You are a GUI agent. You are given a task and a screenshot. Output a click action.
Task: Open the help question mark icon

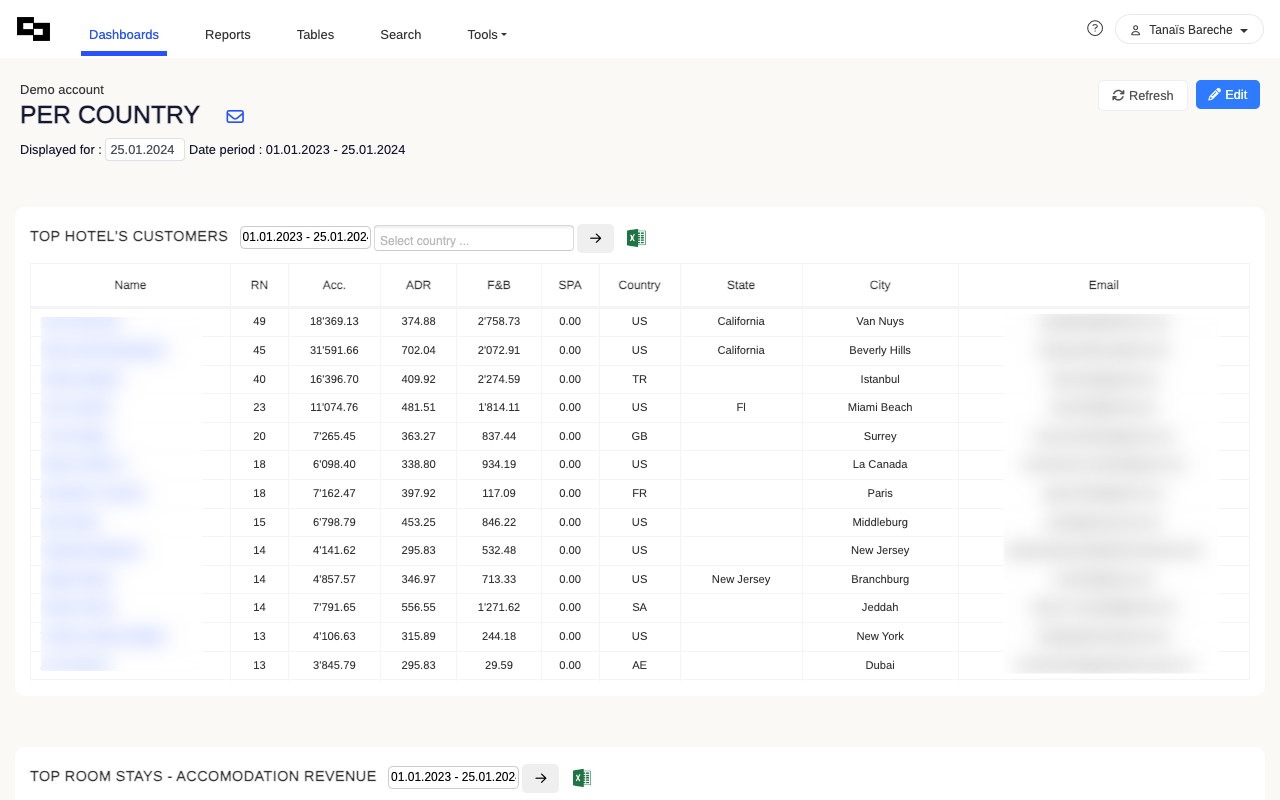coord(1095,29)
